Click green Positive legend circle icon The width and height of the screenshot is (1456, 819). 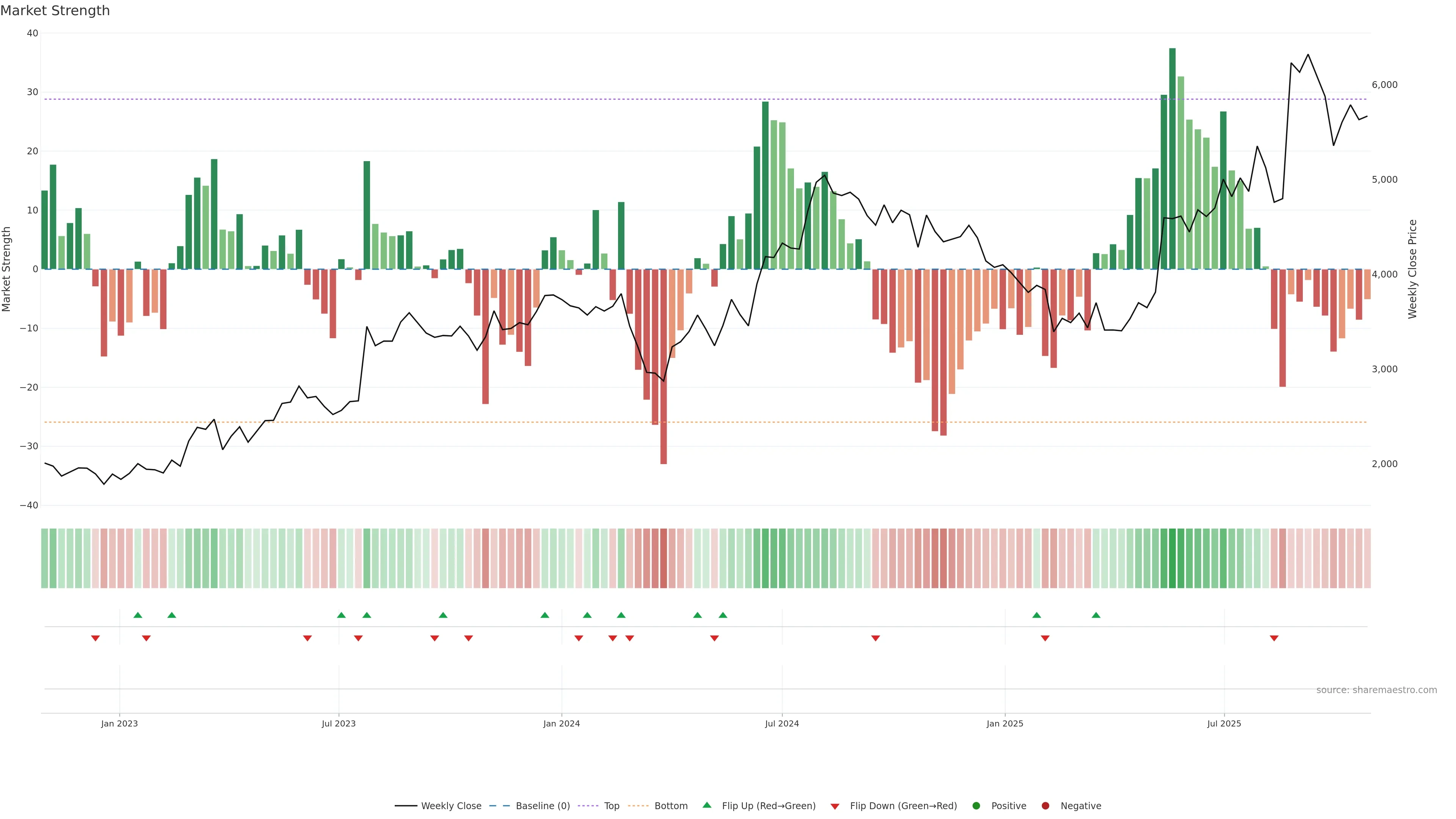tap(976, 806)
